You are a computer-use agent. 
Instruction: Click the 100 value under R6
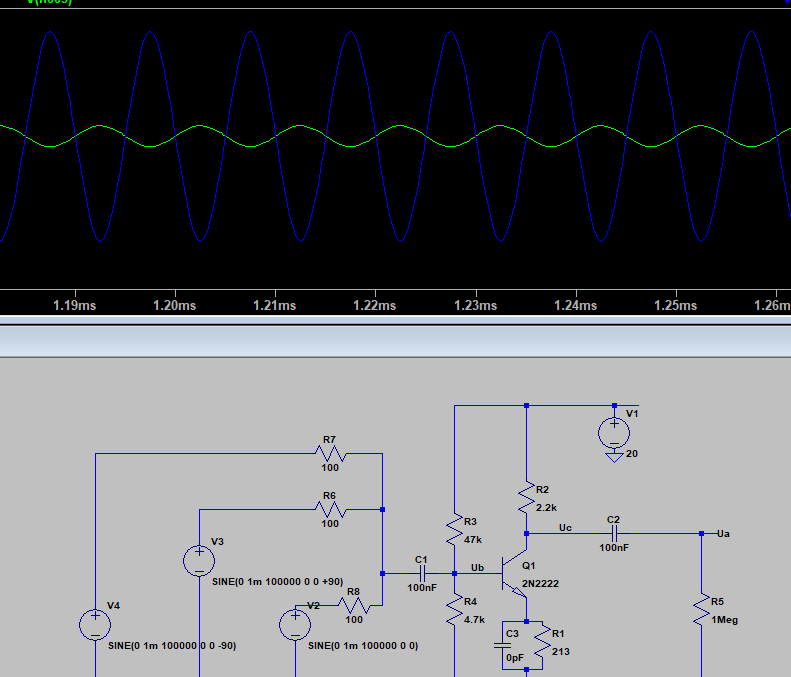330,524
